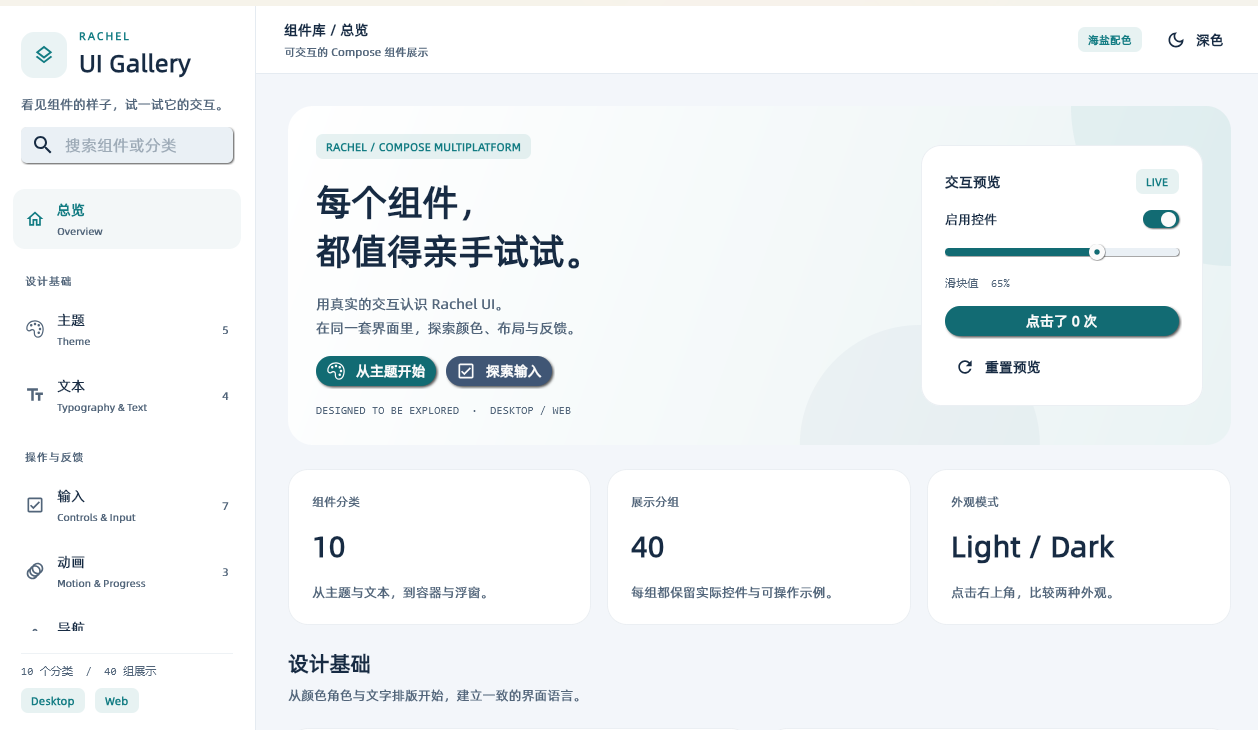Open the 动画 Motion & Progress category
The width and height of the screenshot is (1258, 730).
click(127, 571)
